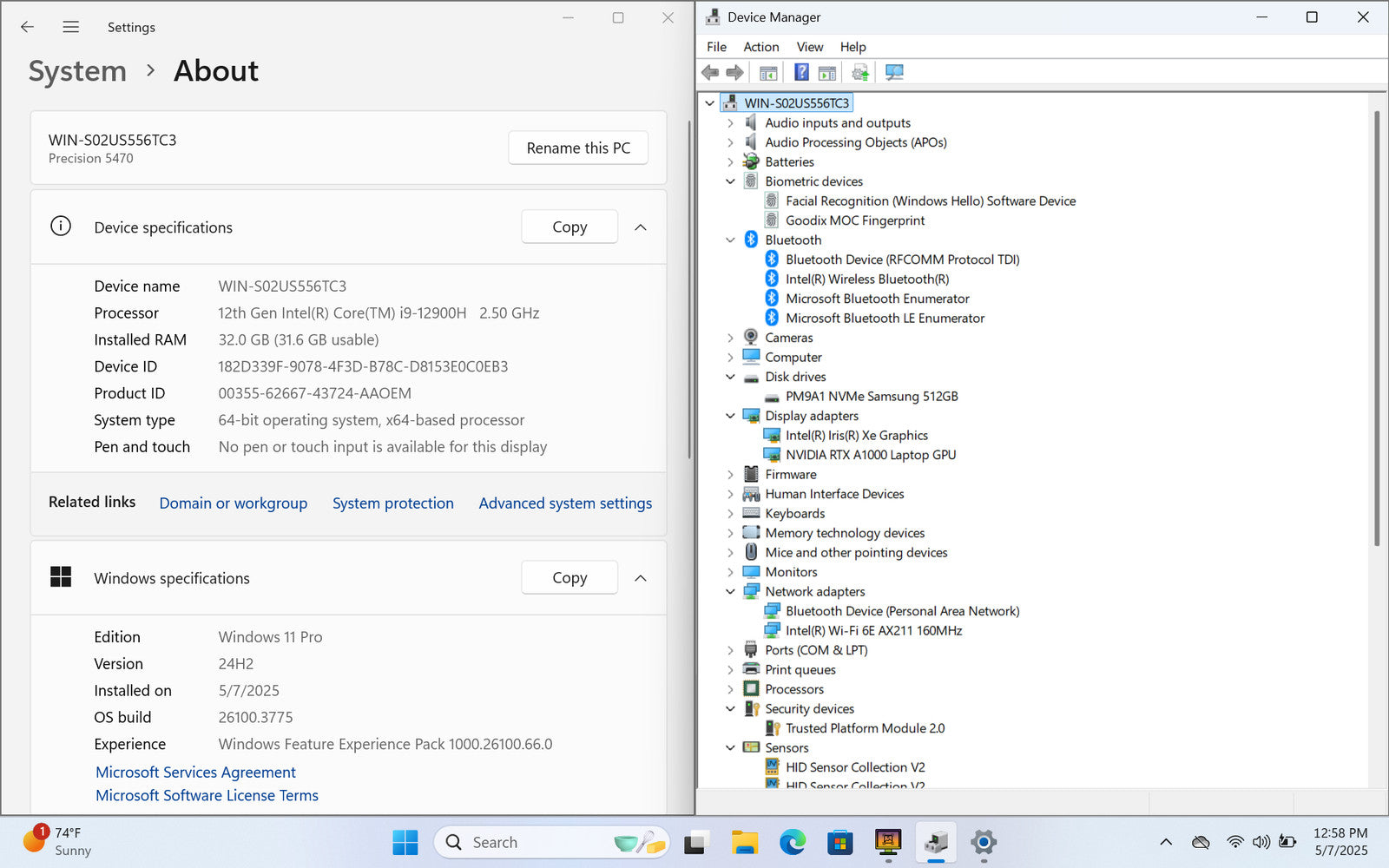Launch Microsoft Edge from the taskbar
Screen dimensions: 1389x868
(792, 842)
